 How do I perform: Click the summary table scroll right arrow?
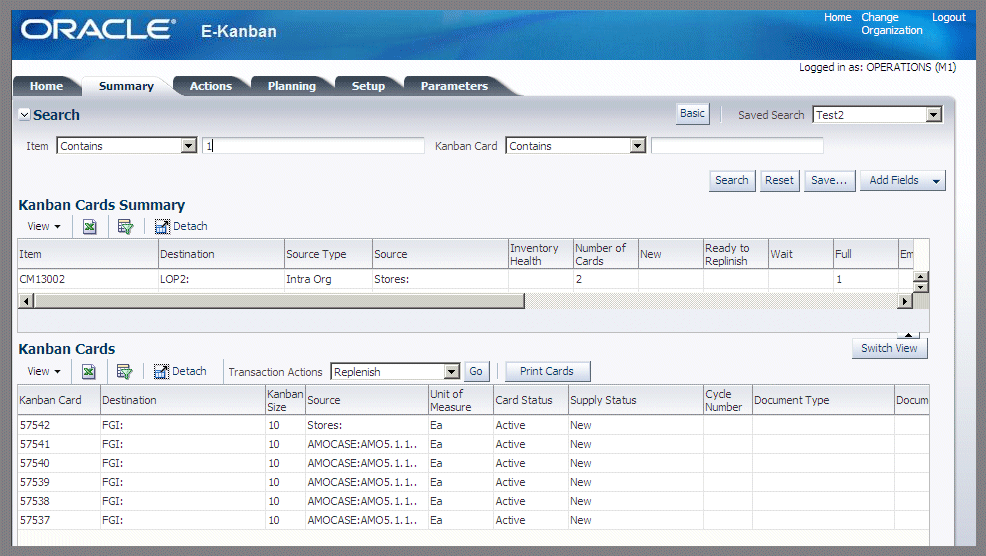coord(904,301)
